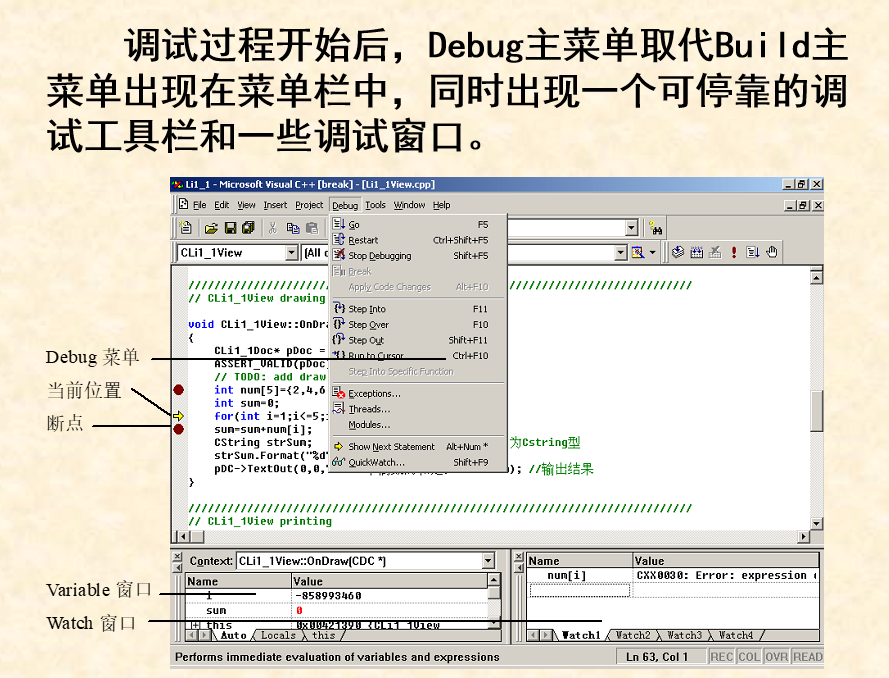Select Stop Debugging from Debug menu
This screenshot has width=889, height=678.
[x=418, y=256]
